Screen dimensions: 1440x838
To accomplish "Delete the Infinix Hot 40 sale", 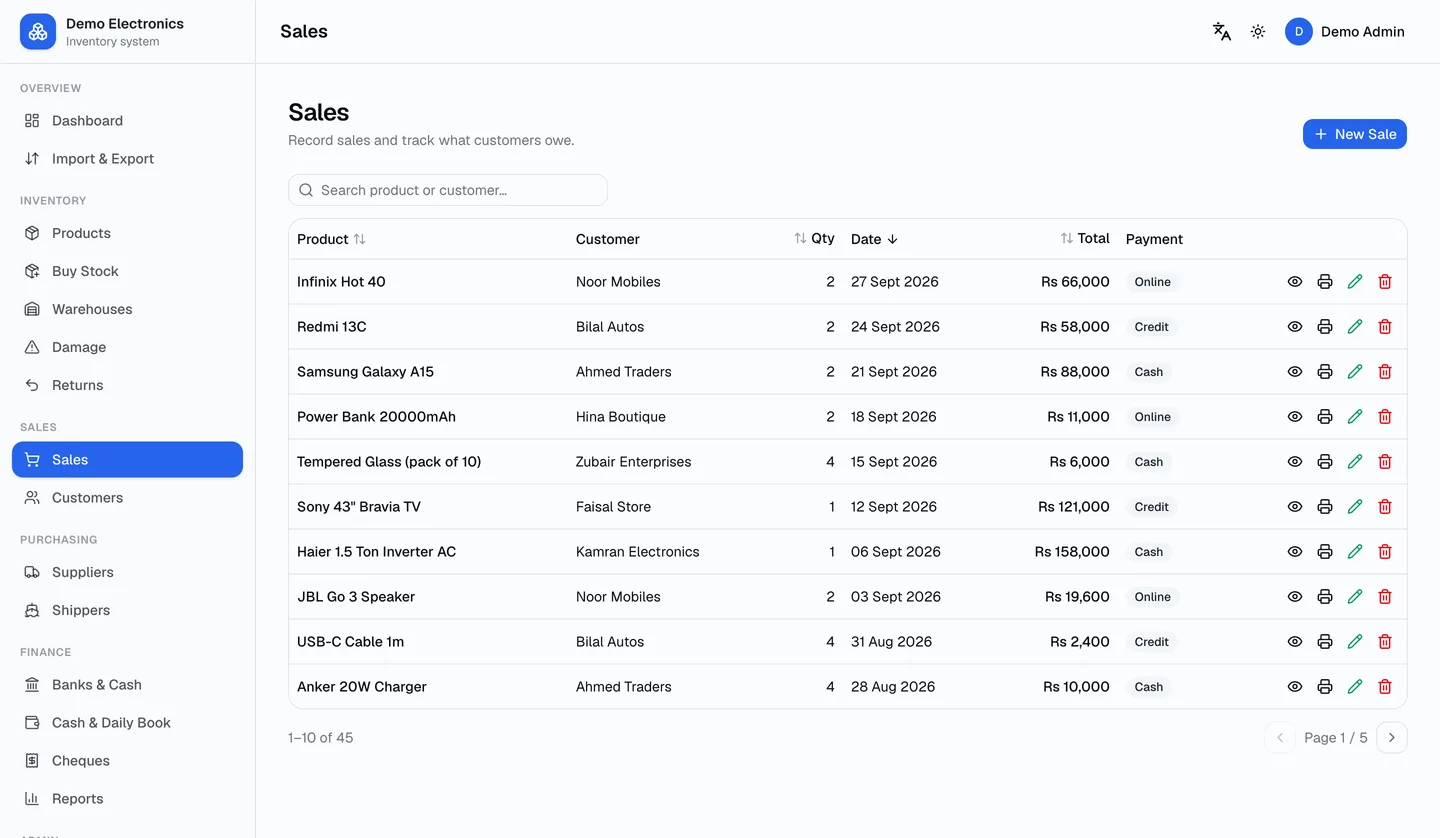I will click(1385, 282).
